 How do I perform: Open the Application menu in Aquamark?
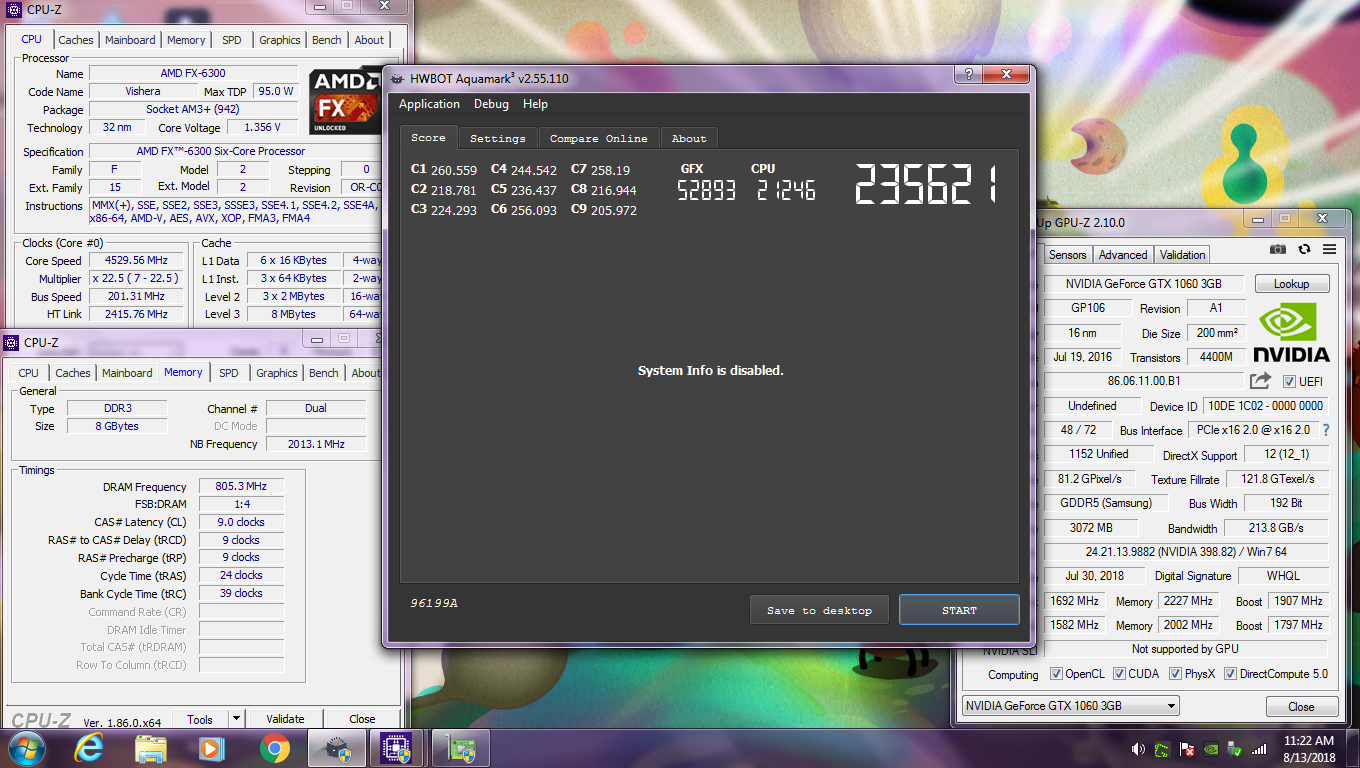[429, 104]
